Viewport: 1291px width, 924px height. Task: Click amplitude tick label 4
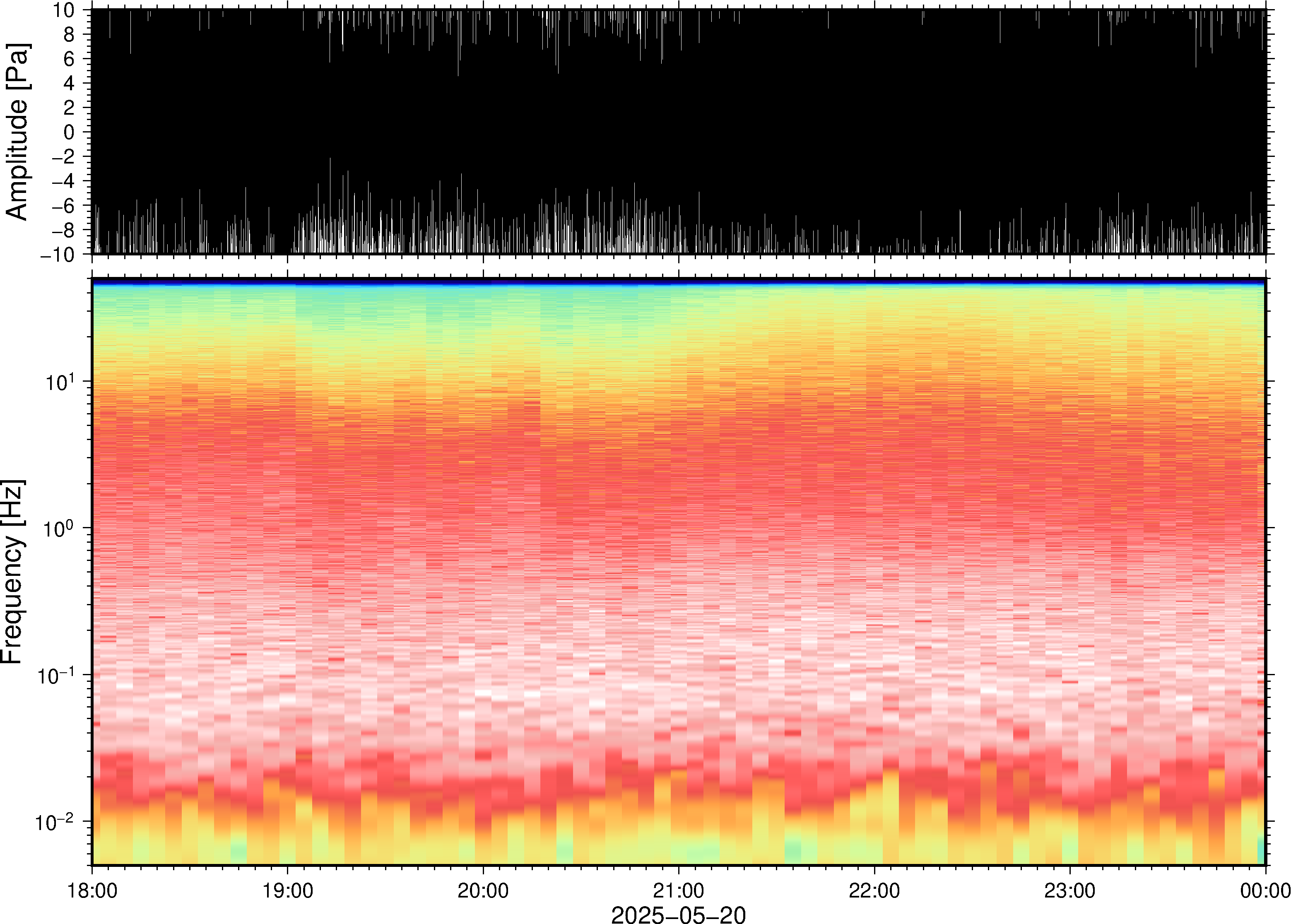click(x=69, y=84)
